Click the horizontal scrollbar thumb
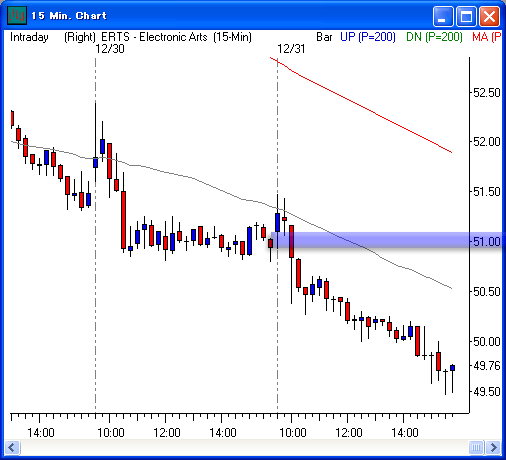This screenshot has width=506, height=460. tap(476, 447)
